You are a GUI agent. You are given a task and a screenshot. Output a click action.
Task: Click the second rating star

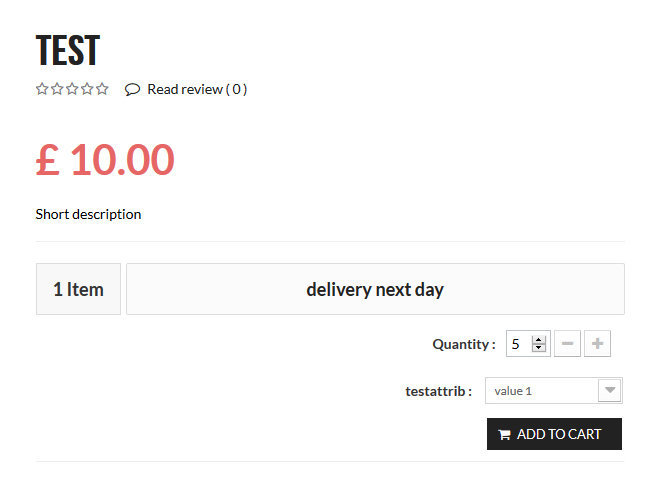[57, 89]
